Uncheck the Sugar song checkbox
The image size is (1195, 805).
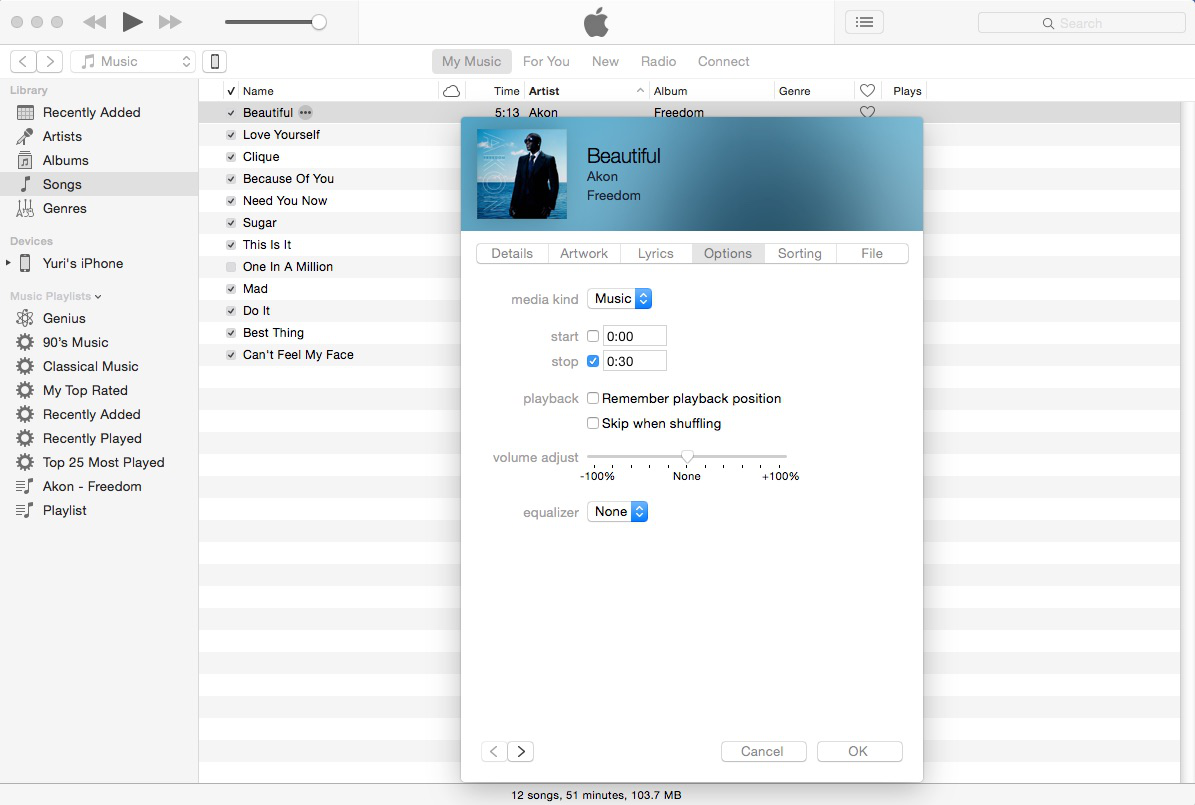click(x=230, y=223)
